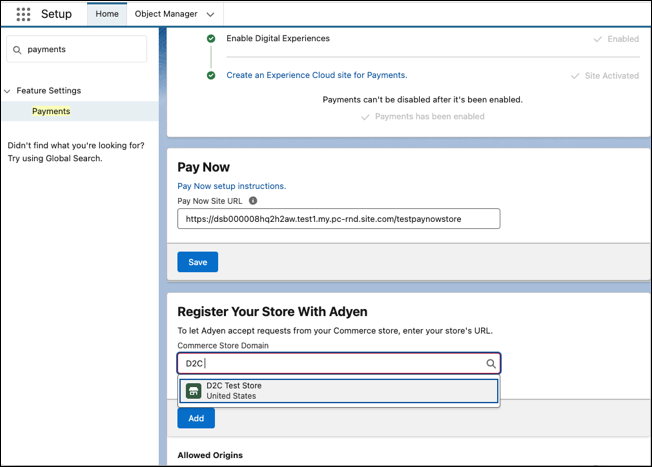The width and height of the screenshot is (652, 467).
Task: Select Payments in the setup tree
Action: [51, 111]
